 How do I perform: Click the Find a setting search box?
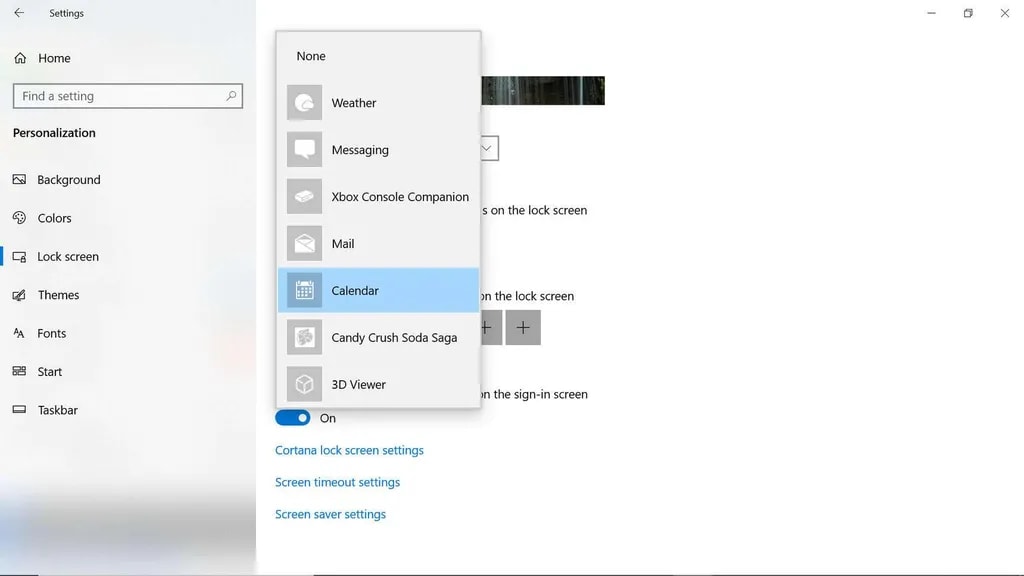click(120, 96)
